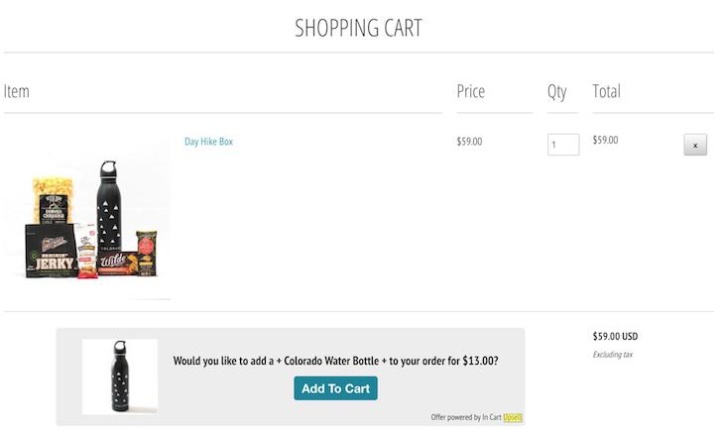This screenshot has width=720, height=429.
Task: Open the highlighted Upsell link
Action: tap(513, 417)
